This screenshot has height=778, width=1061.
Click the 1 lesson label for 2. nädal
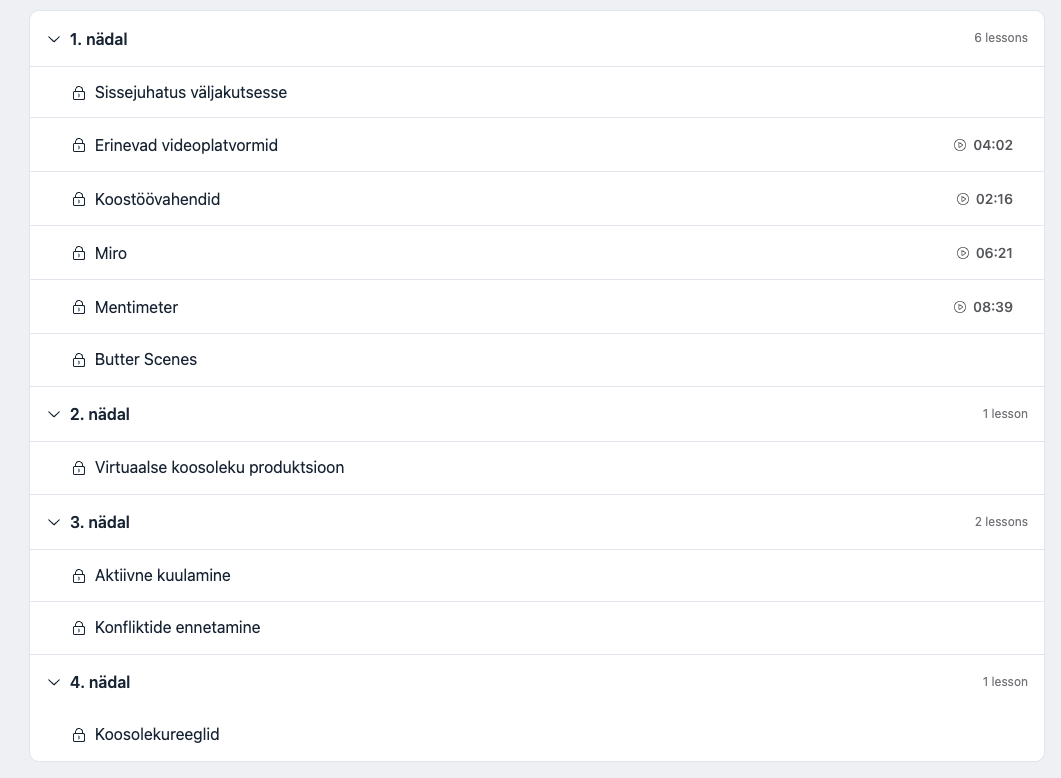click(1005, 413)
